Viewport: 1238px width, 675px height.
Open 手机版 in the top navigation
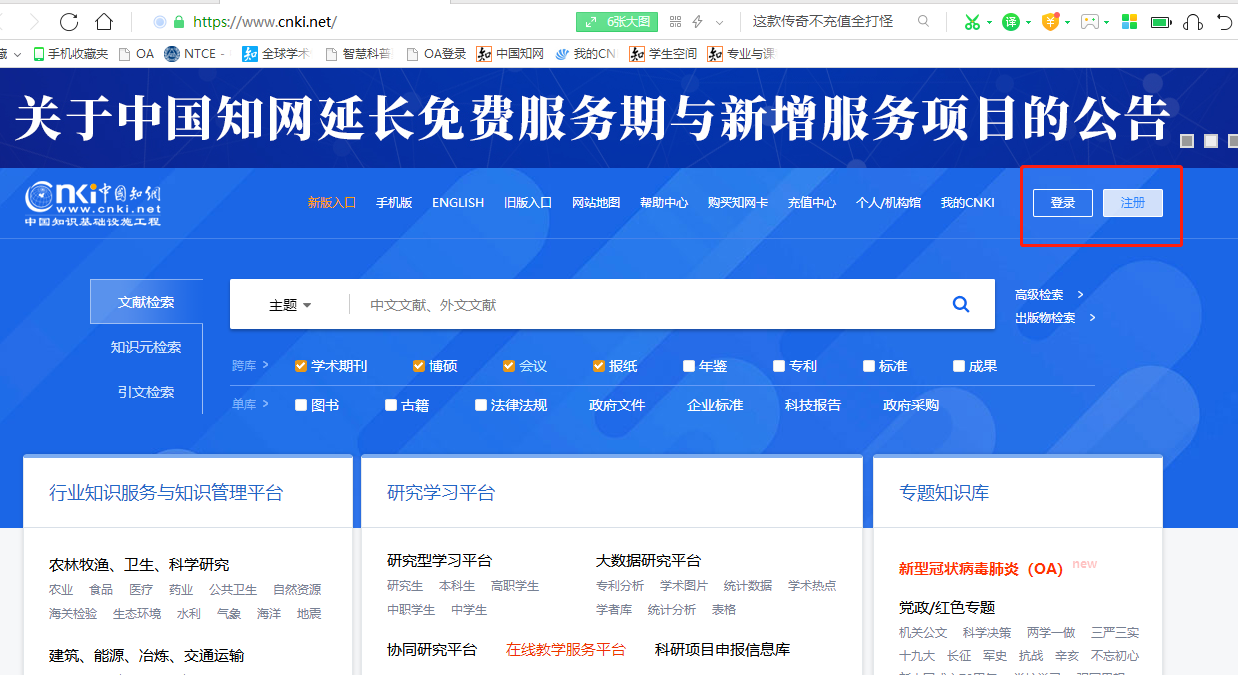click(x=394, y=203)
